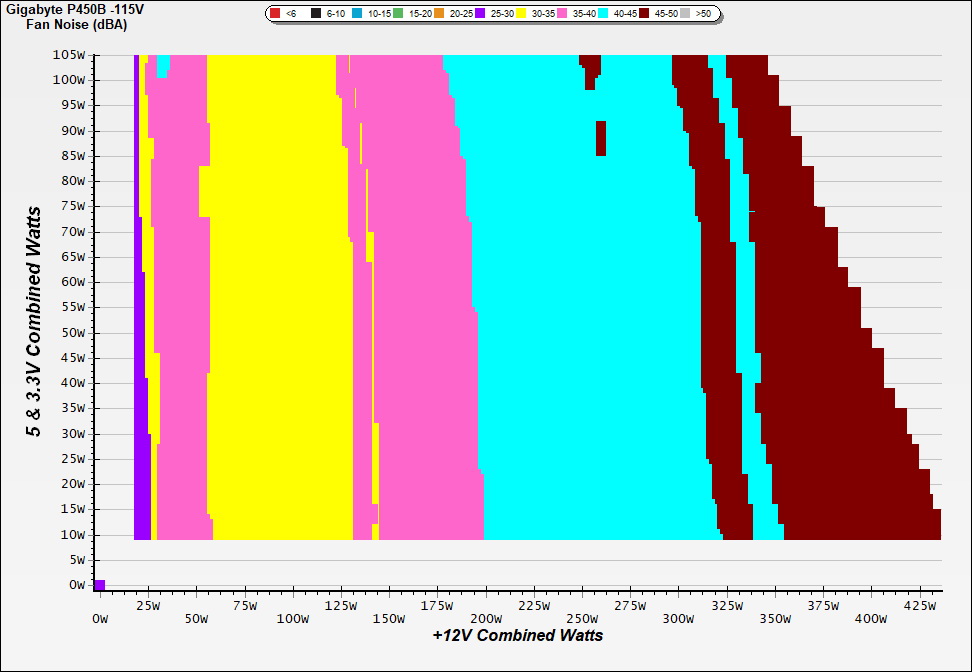Select the yellow 30-35 legend swatch
The image size is (972, 672).
click(x=520, y=14)
